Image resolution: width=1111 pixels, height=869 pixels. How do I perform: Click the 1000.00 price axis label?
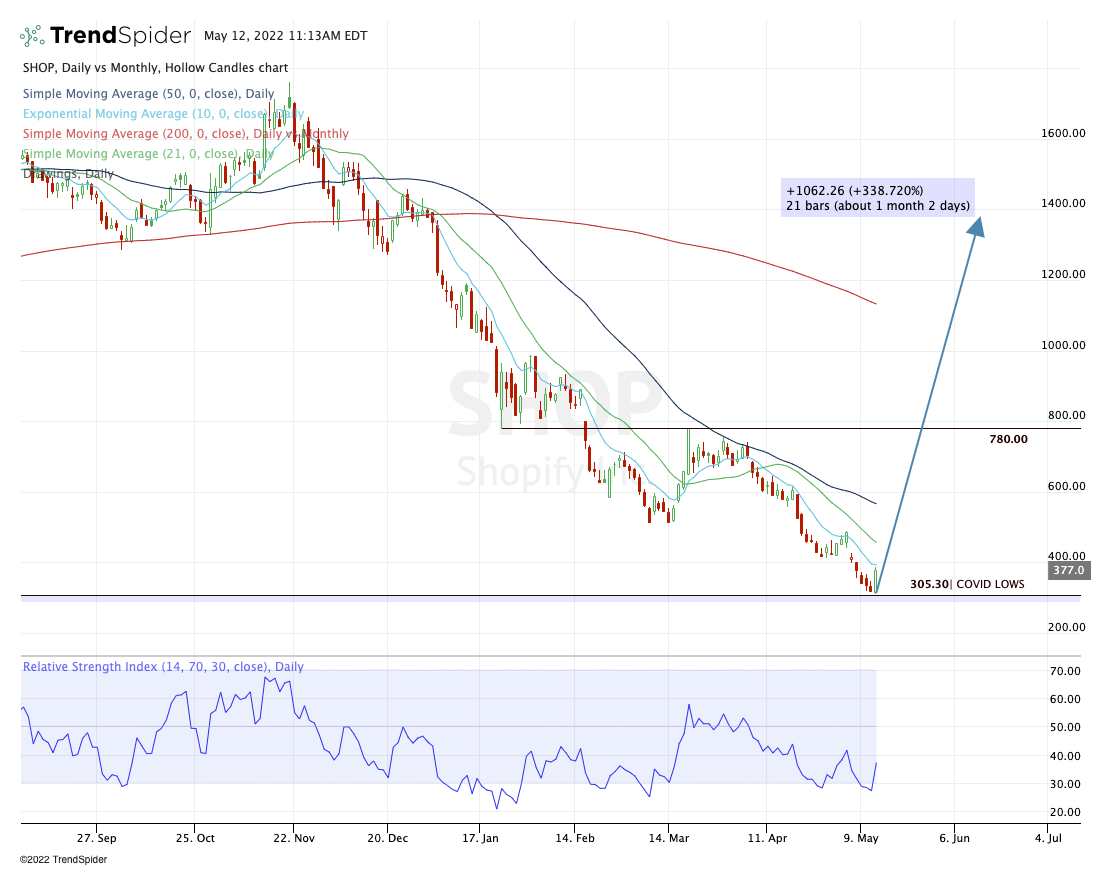1063,344
